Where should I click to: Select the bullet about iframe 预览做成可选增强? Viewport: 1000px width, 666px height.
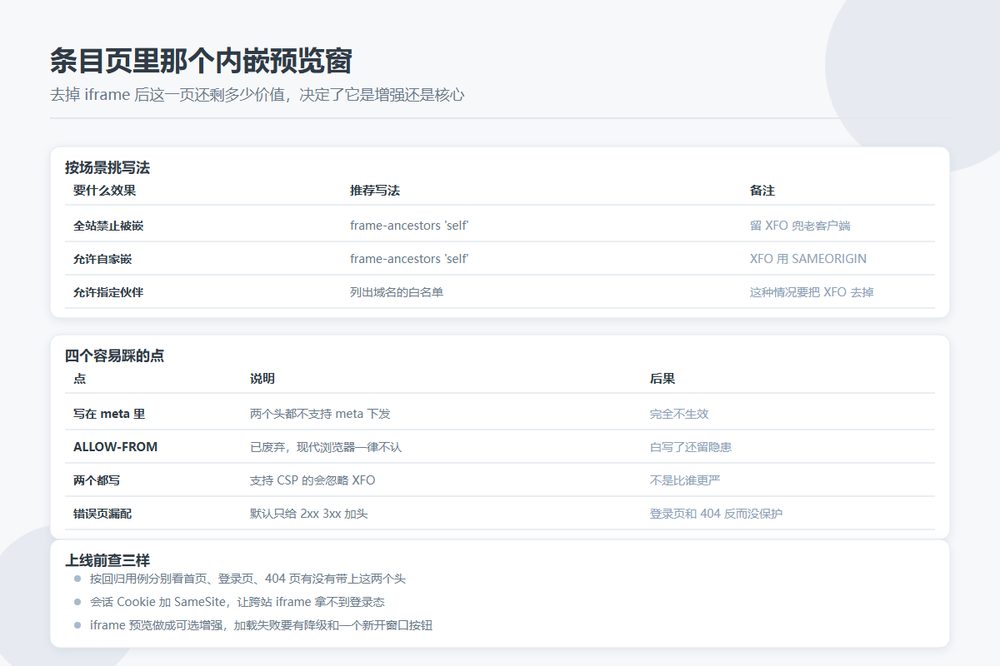[x=261, y=625]
